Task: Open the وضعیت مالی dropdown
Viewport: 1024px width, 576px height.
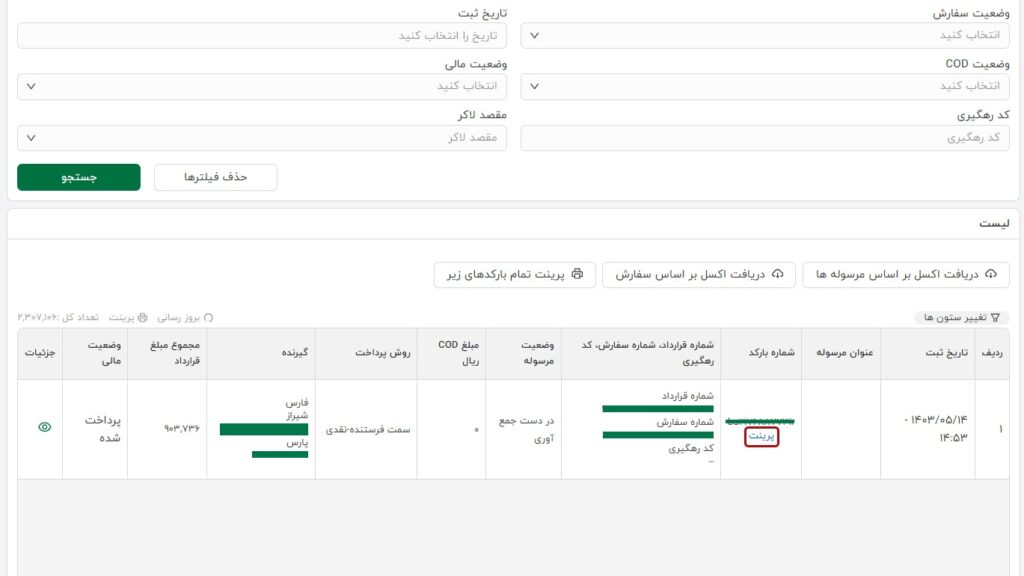Action: [262, 86]
